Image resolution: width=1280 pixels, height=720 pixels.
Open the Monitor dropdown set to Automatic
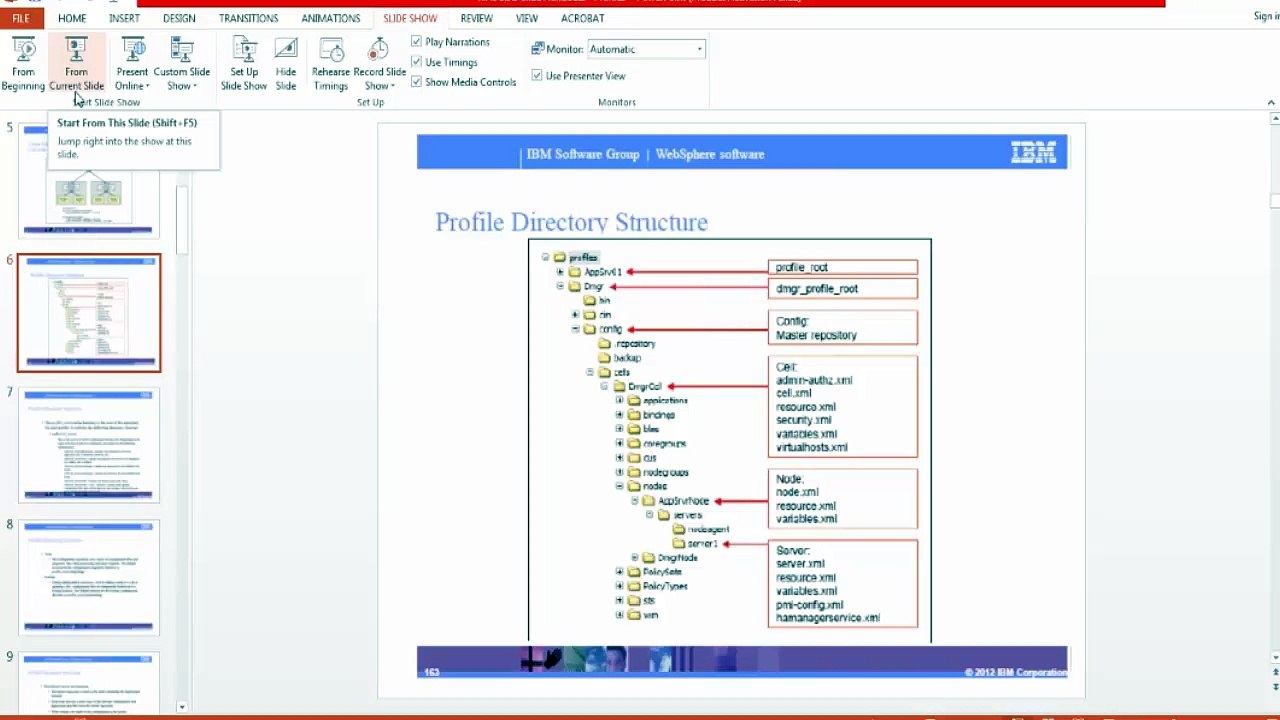pos(646,49)
